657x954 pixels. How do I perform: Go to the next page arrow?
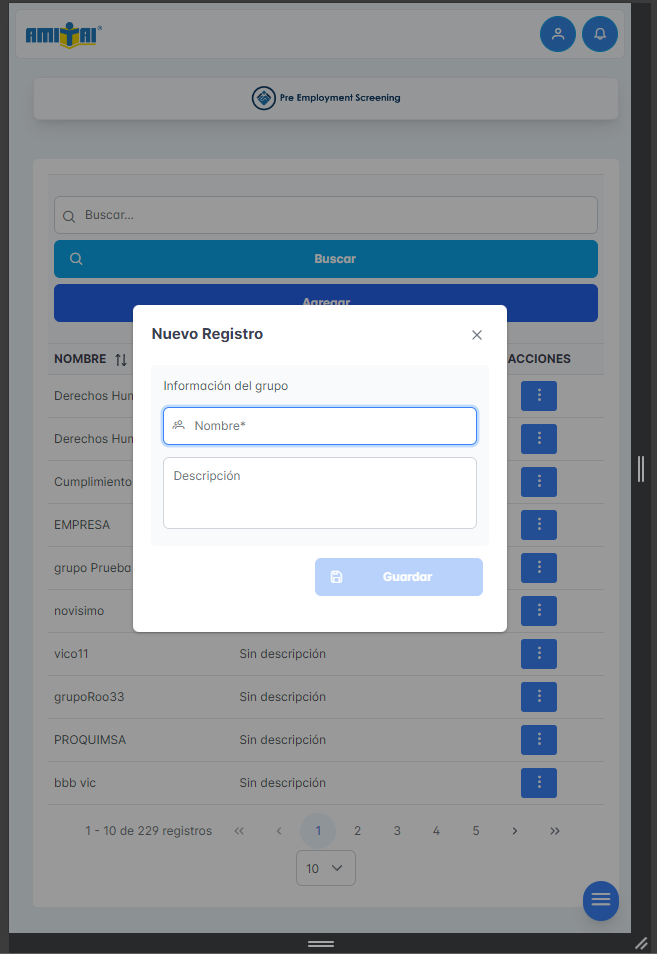(x=515, y=831)
